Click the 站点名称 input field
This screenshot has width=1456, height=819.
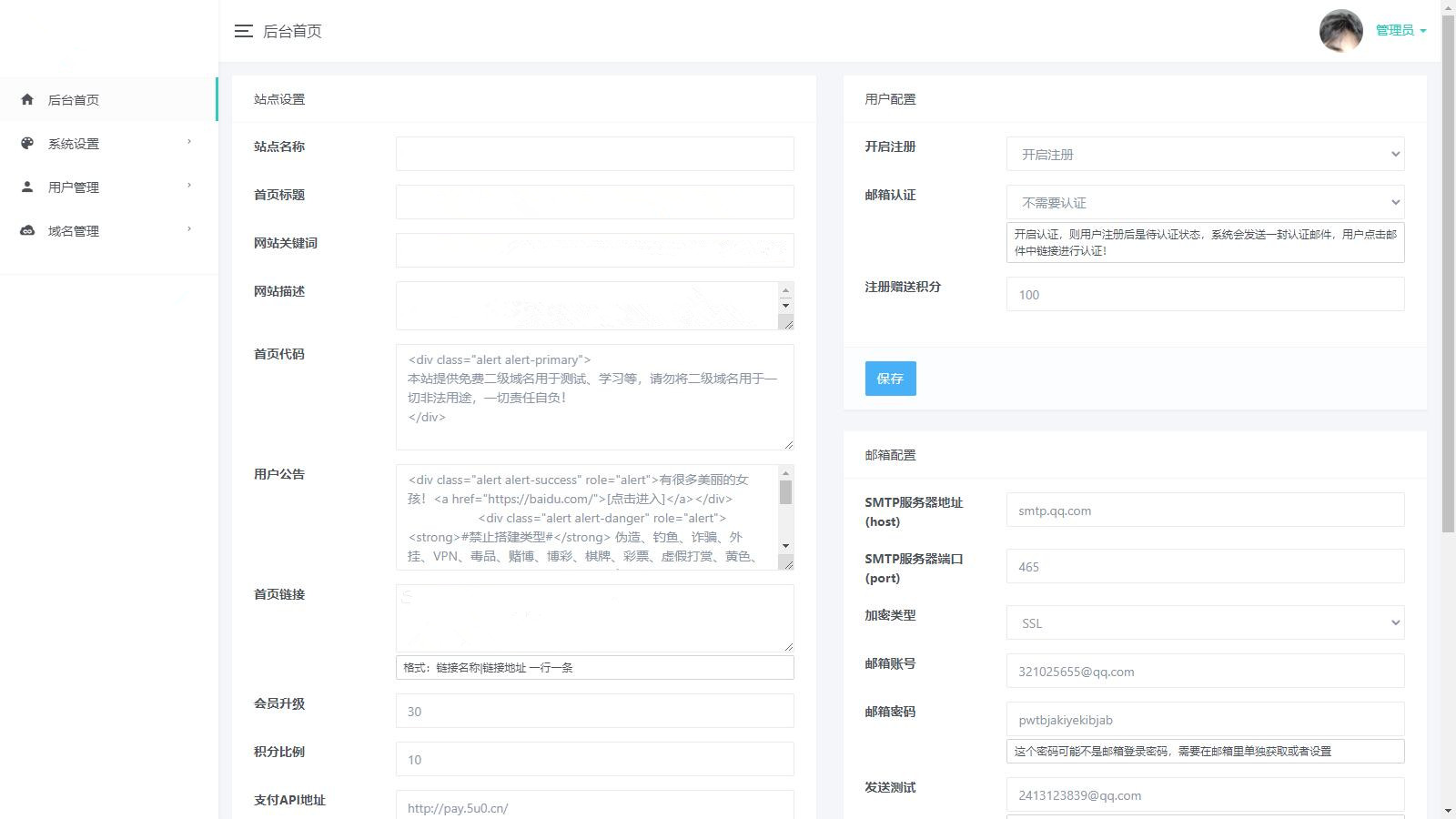point(594,154)
